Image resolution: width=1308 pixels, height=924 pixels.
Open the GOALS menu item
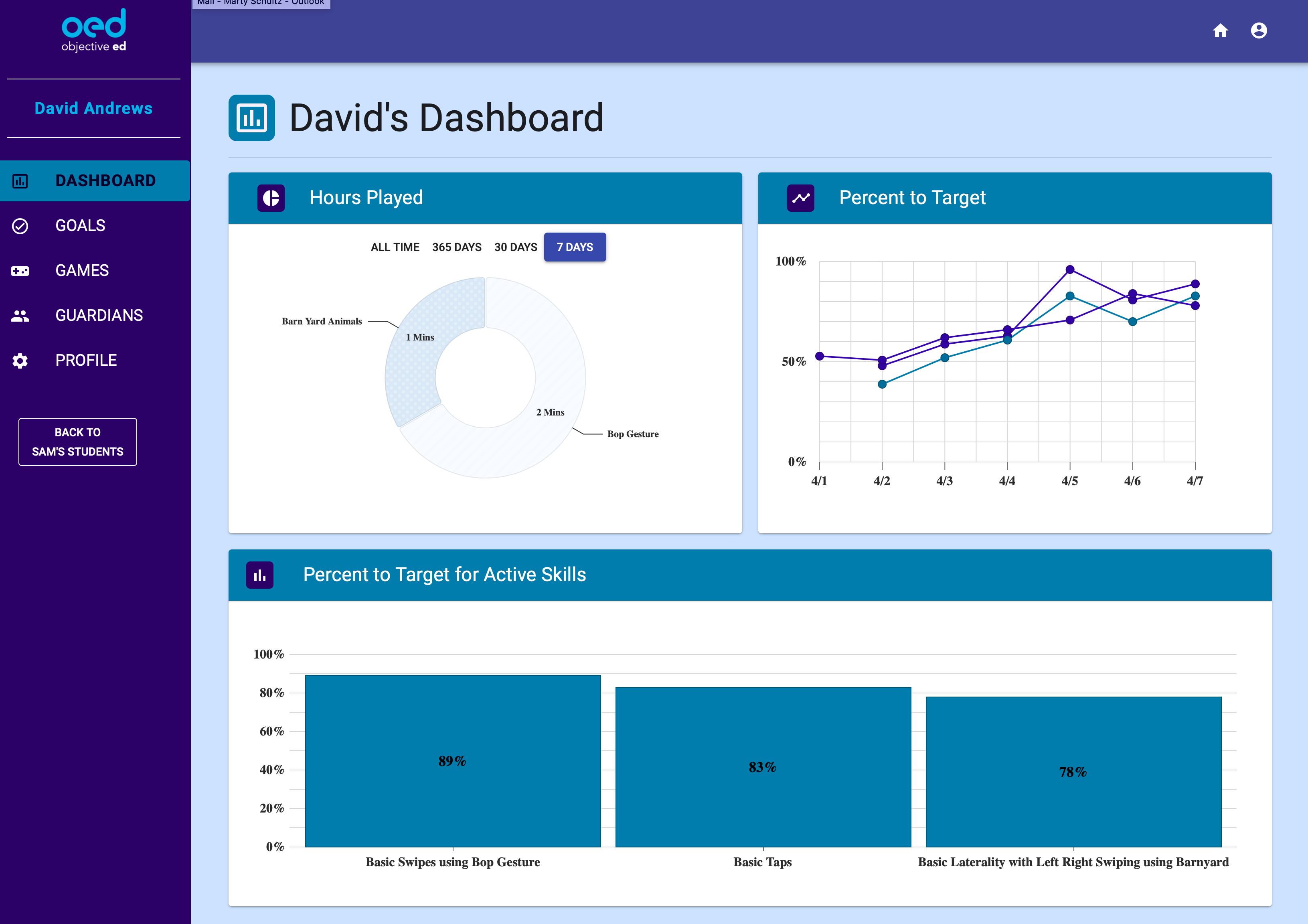click(x=80, y=226)
